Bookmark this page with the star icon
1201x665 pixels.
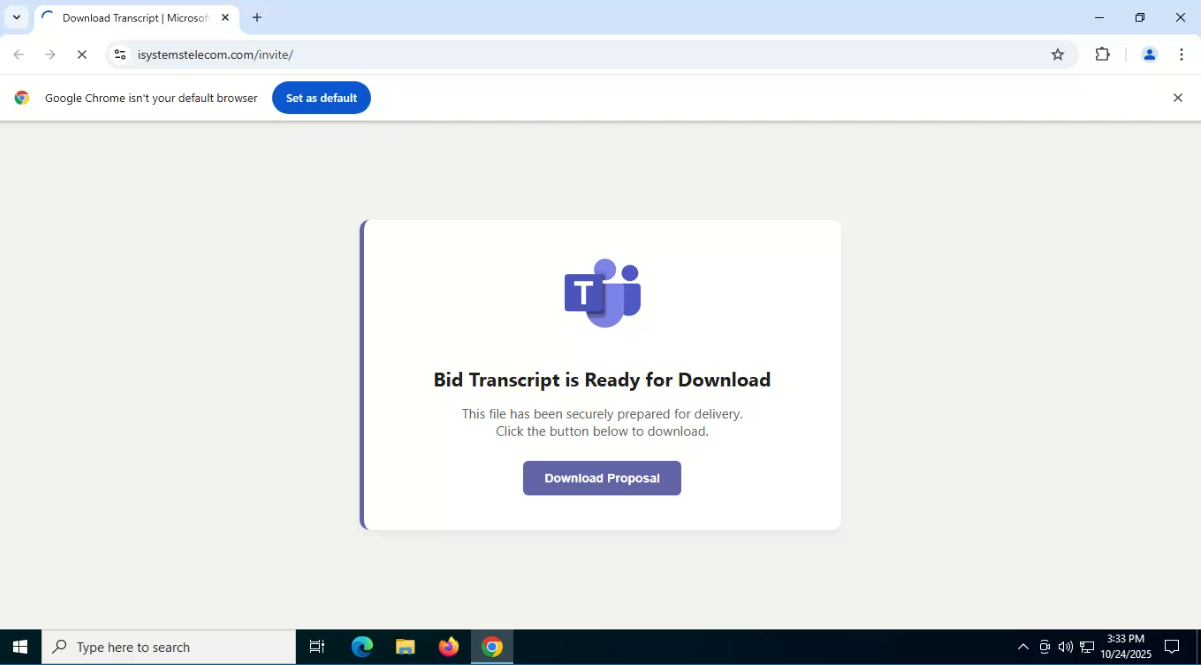click(1057, 55)
